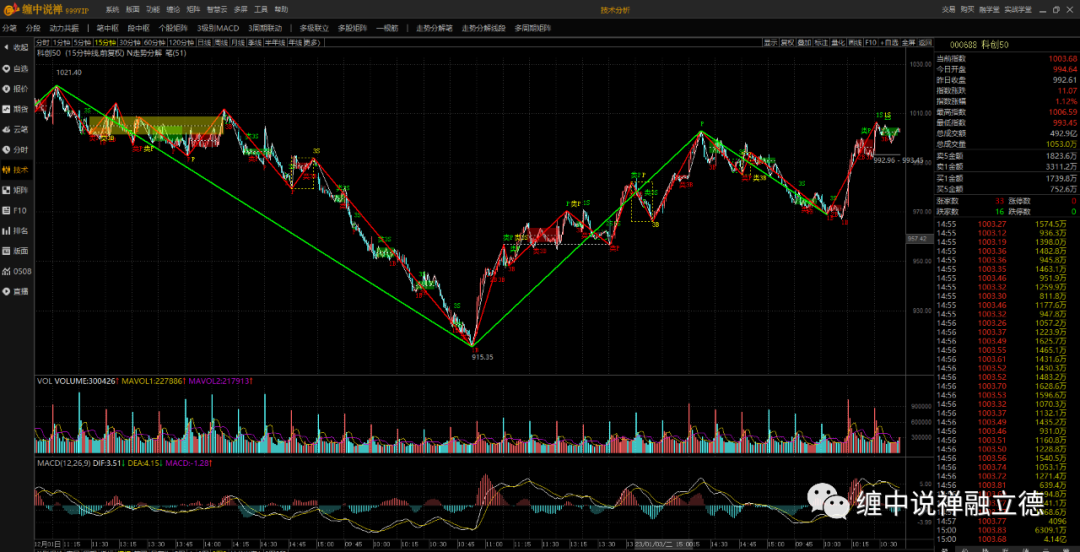The width and height of the screenshot is (1080, 552).
Task: Open the 功能 menu
Action: pyautogui.click(x=153, y=10)
